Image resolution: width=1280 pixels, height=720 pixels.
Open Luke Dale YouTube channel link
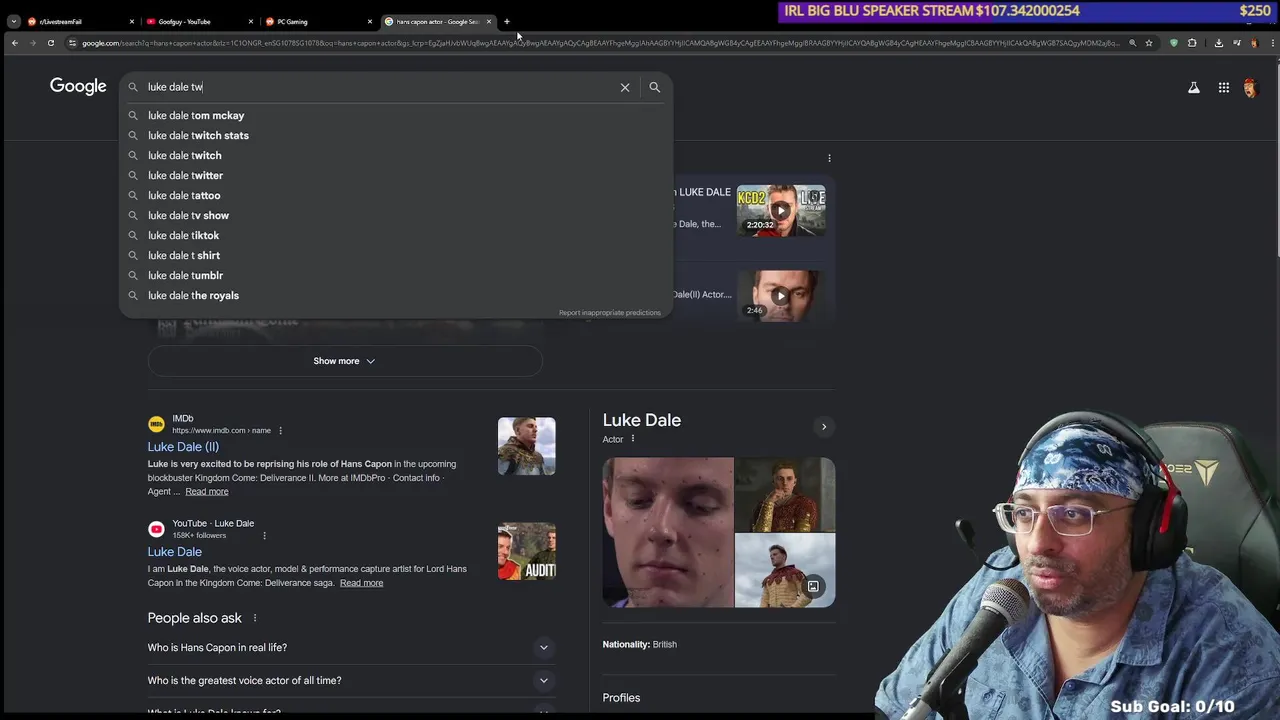pos(175,552)
